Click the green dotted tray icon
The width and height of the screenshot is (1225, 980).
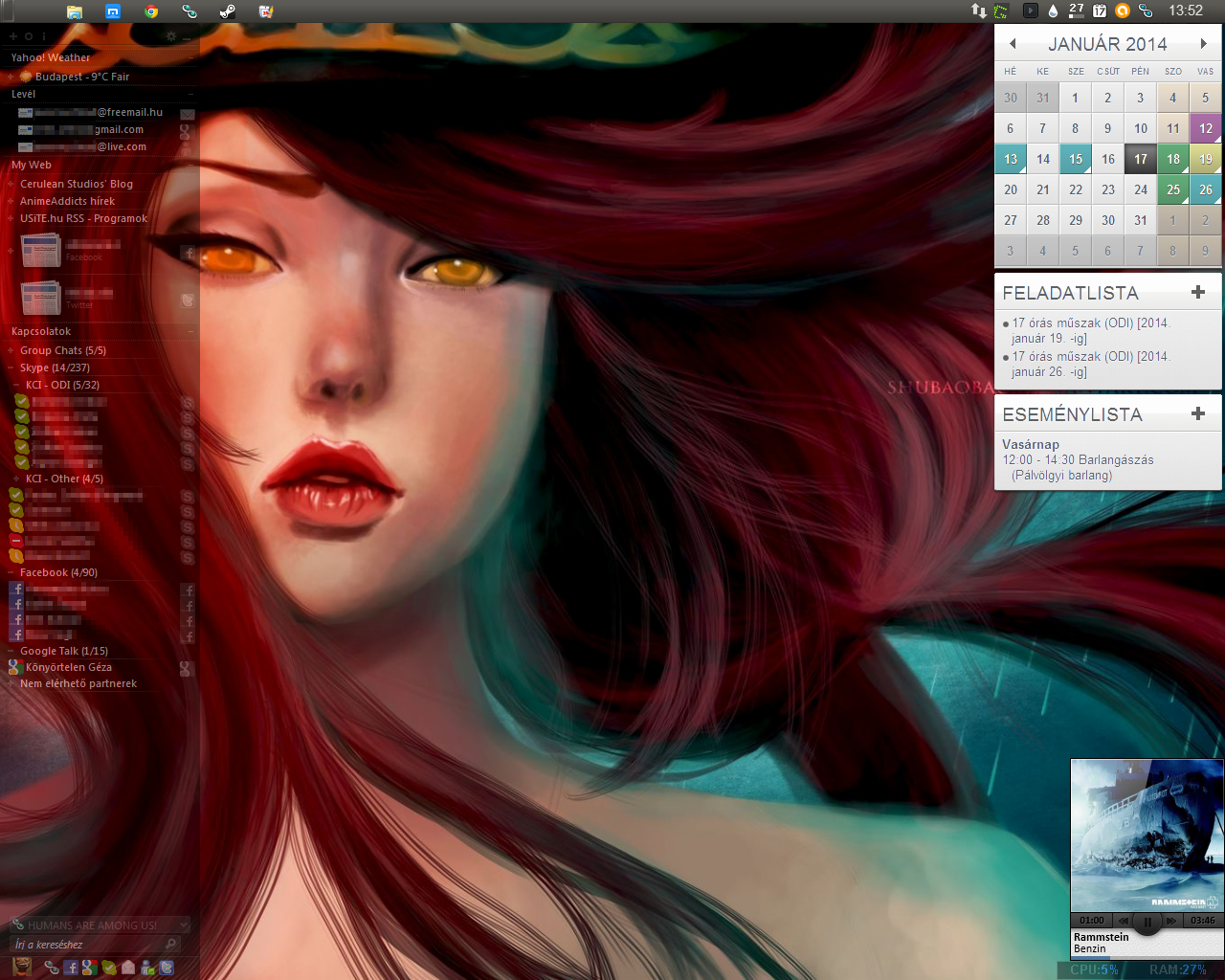[1001, 11]
